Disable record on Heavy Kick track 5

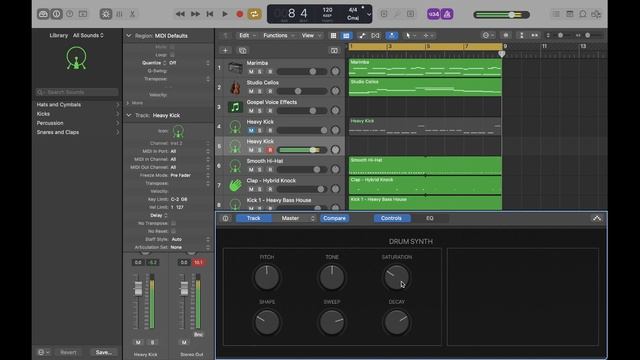[x=270, y=150]
